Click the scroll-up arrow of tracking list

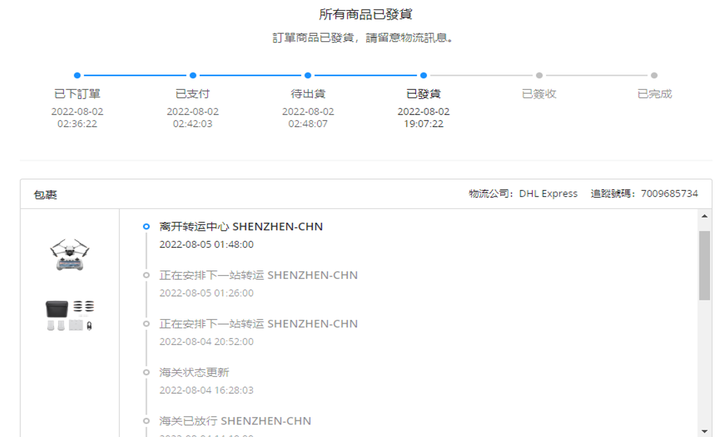click(x=704, y=216)
